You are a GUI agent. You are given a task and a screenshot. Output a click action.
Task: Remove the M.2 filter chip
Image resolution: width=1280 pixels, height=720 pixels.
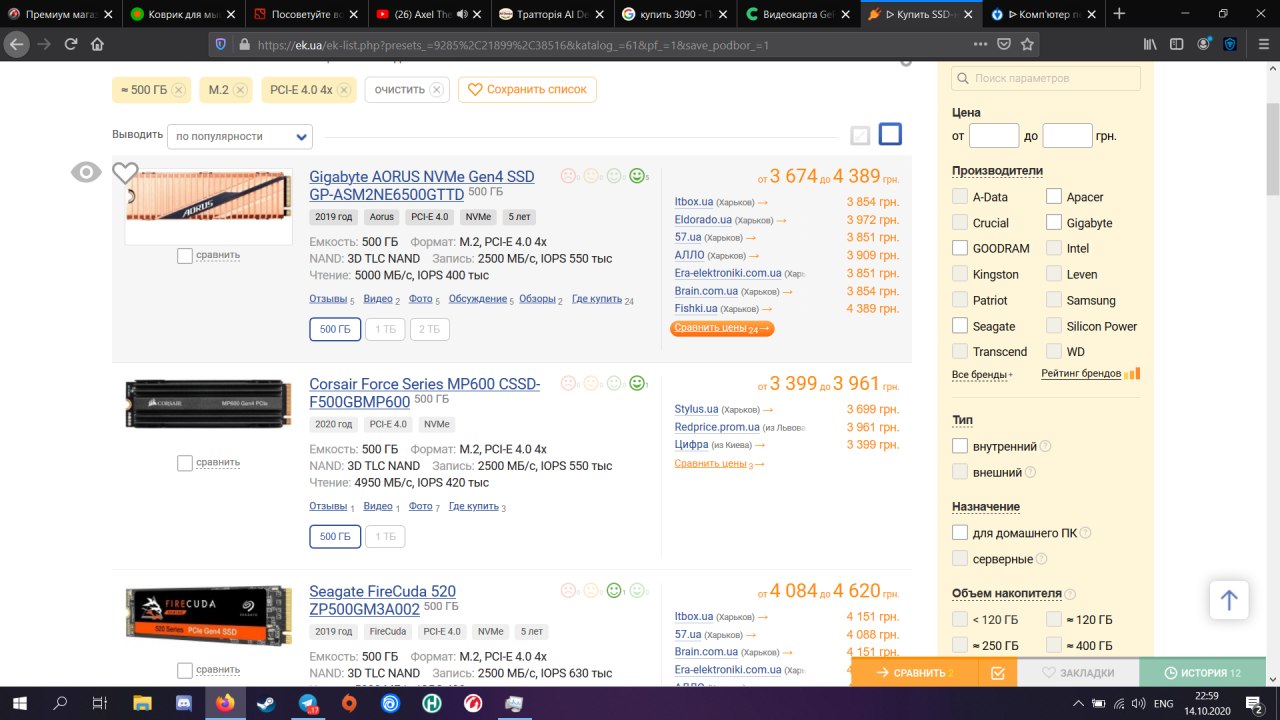(241, 90)
